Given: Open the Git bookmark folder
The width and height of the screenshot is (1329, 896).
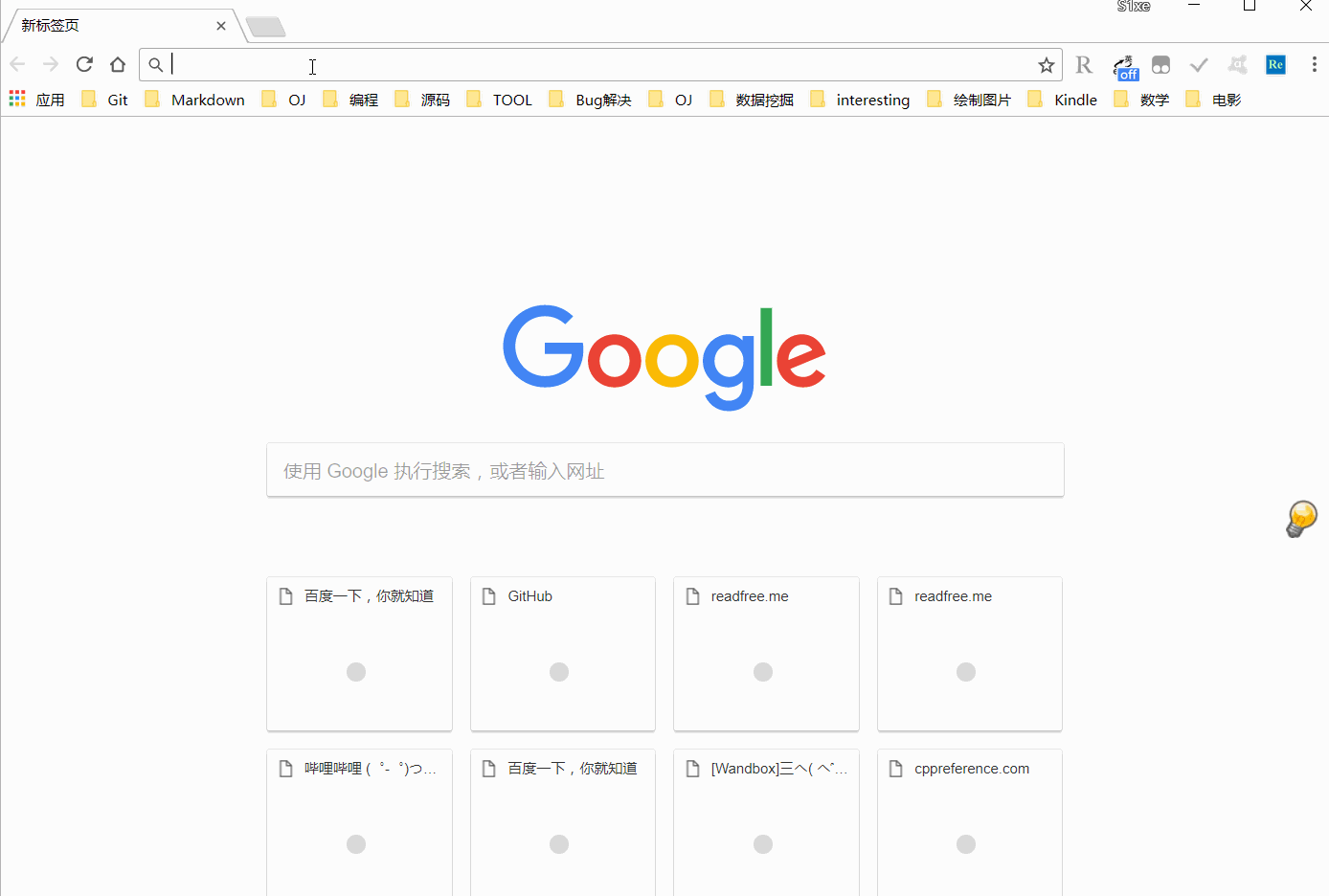Looking at the screenshot, I should 104,100.
